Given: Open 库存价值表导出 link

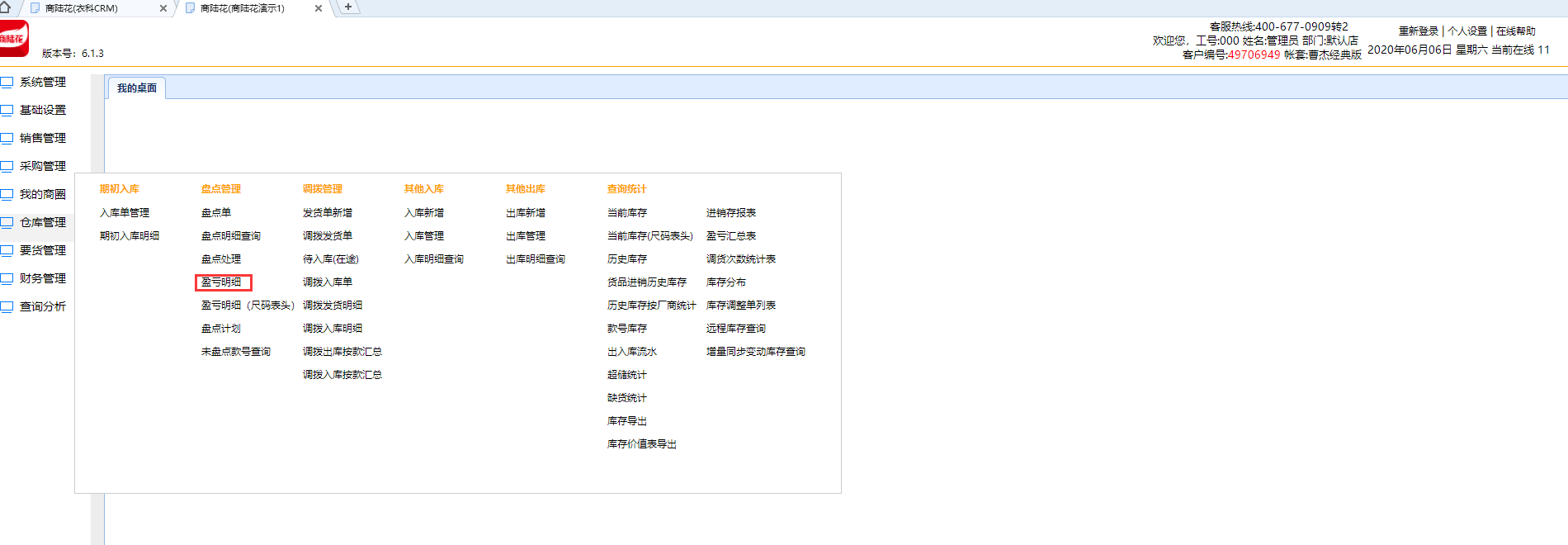Looking at the screenshot, I should coord(642,444).
